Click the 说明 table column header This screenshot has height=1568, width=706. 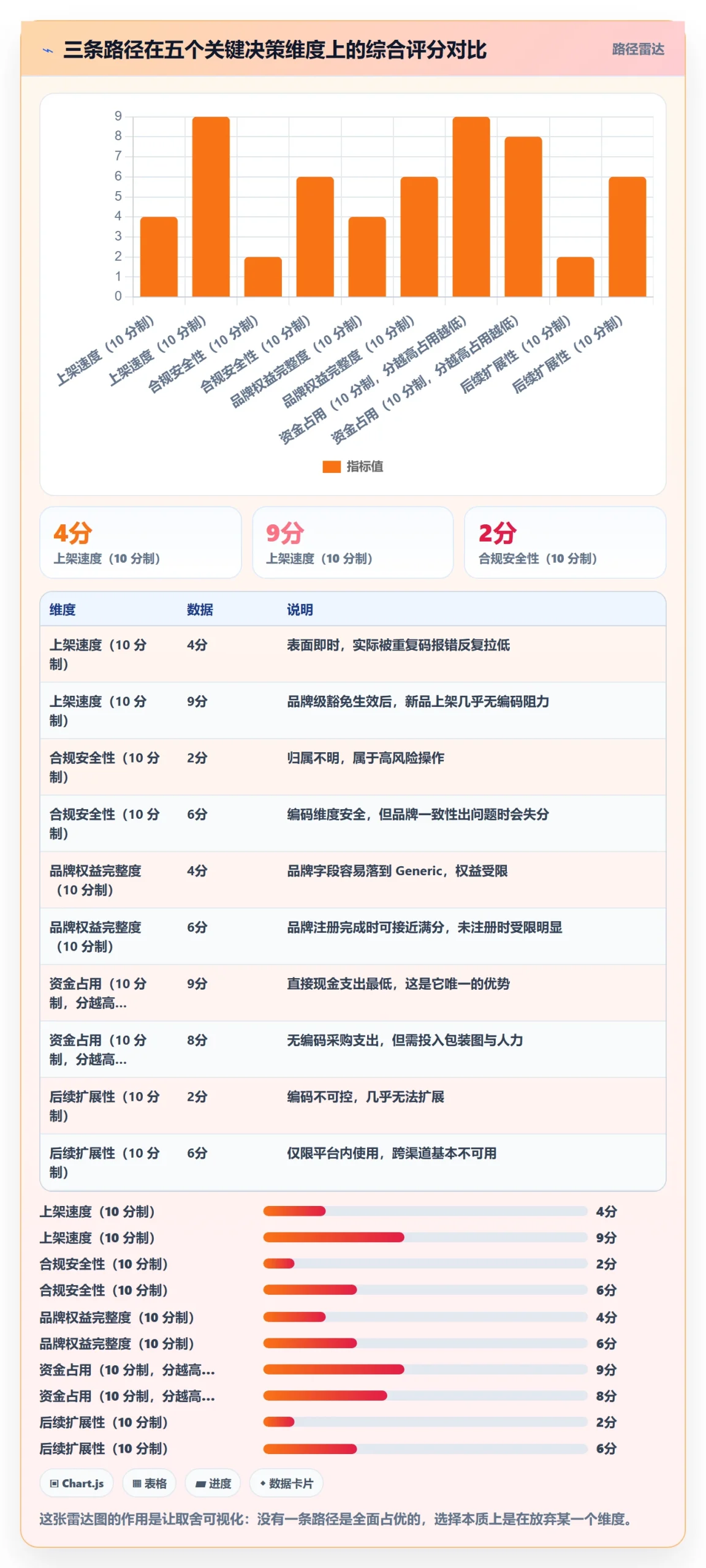[x=300, y=609]
